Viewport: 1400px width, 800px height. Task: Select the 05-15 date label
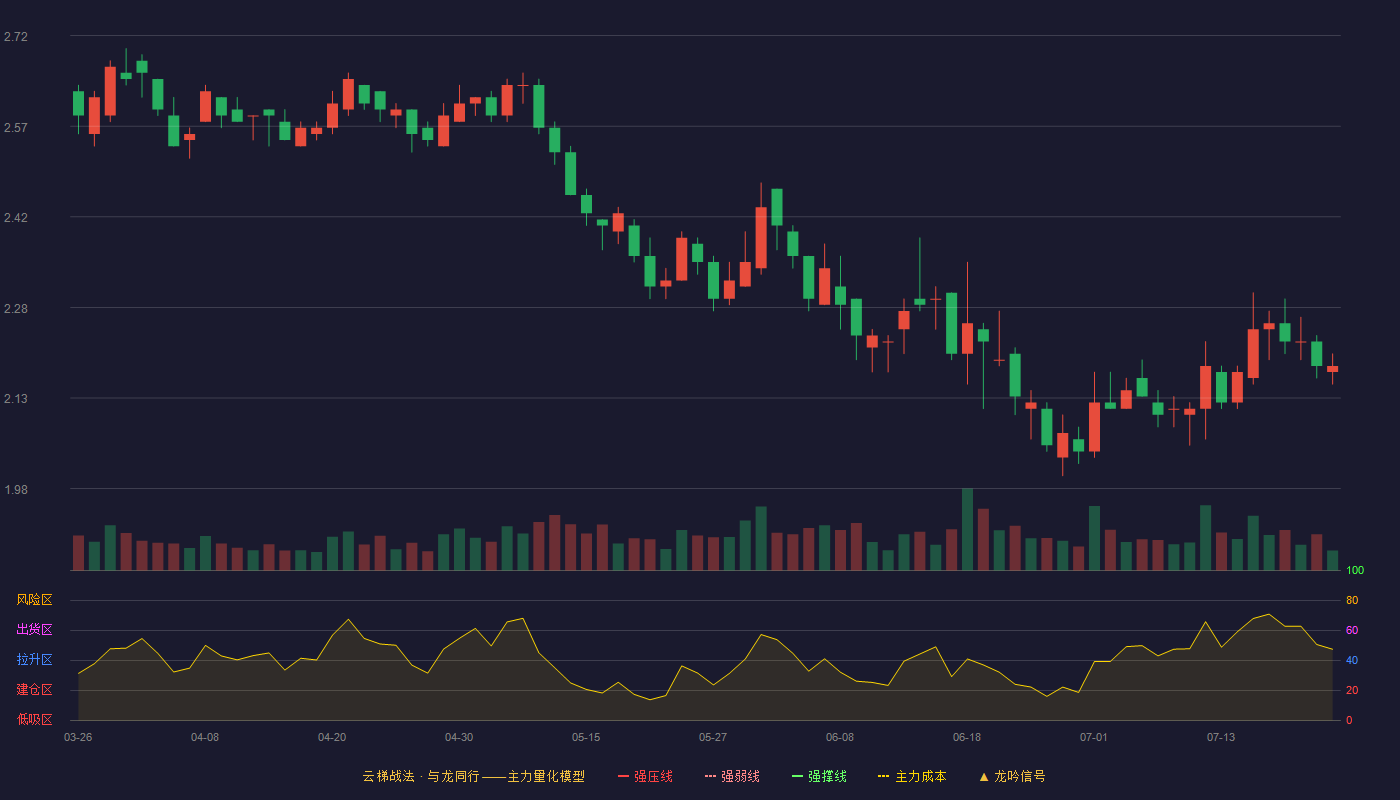[586, 737]
